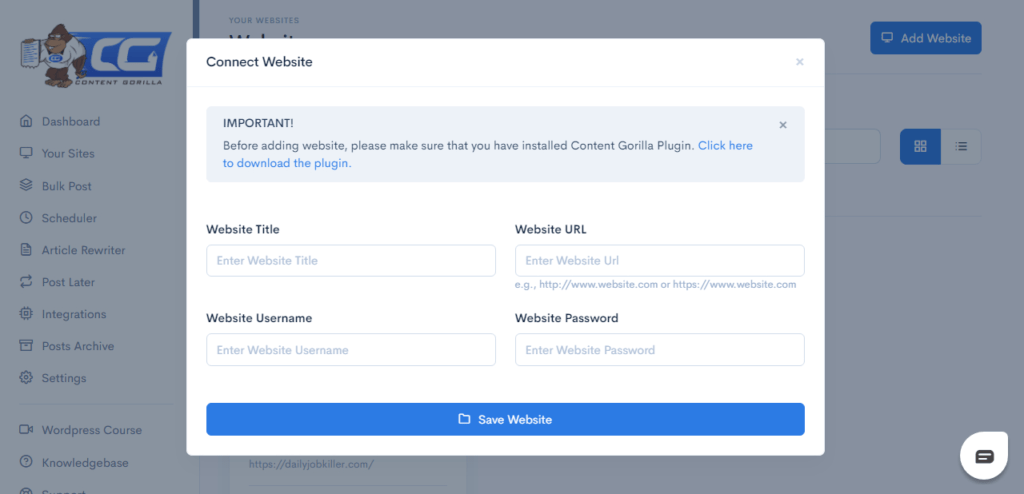The width and height of the screenshot is (1024, 494).
Task: Click the Posts Archive box icon
Action: tap(26, 346)
